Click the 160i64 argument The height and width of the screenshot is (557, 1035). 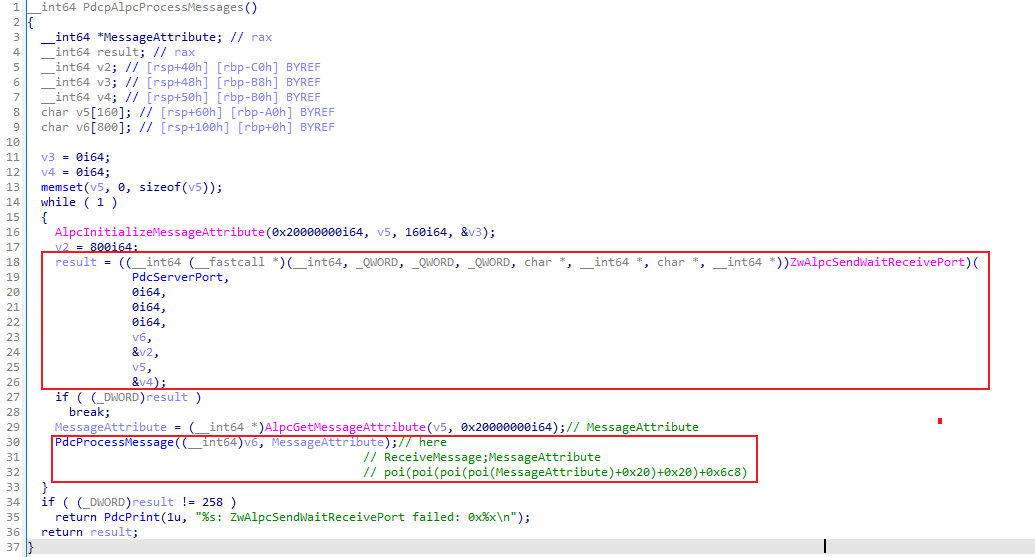click(x=426, y=232)
